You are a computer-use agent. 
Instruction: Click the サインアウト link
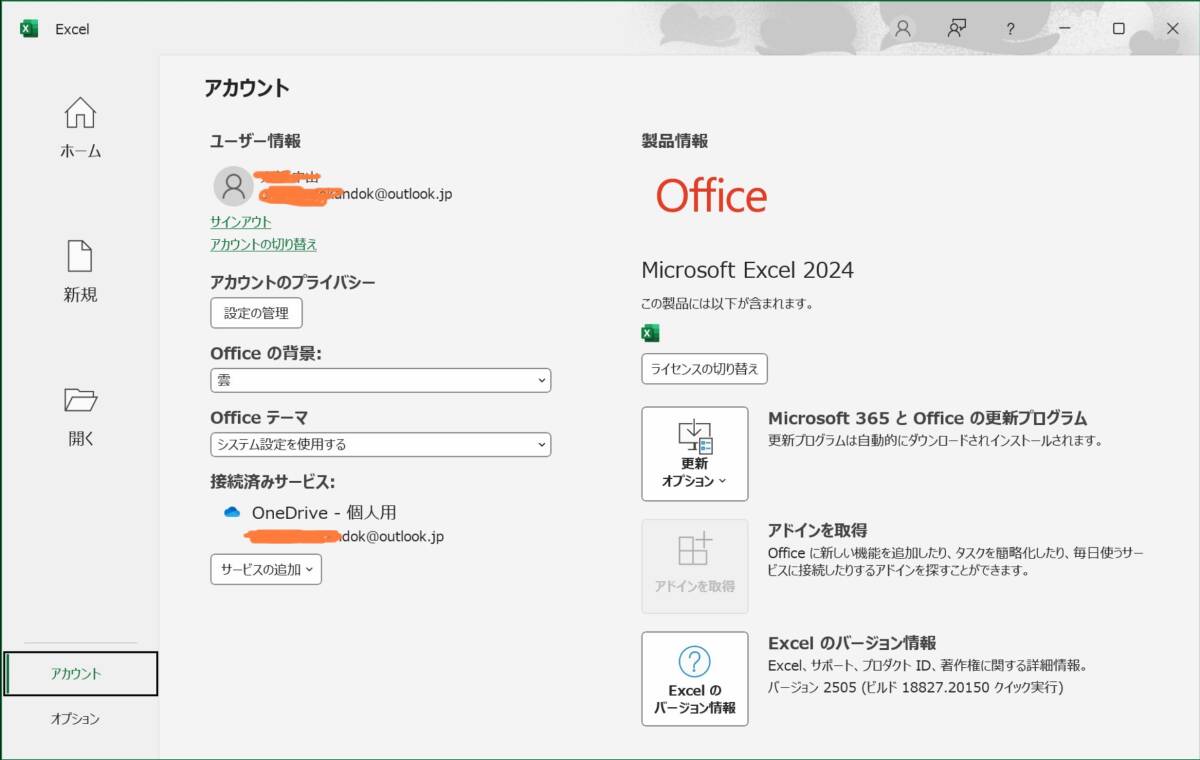click(240, 222)
